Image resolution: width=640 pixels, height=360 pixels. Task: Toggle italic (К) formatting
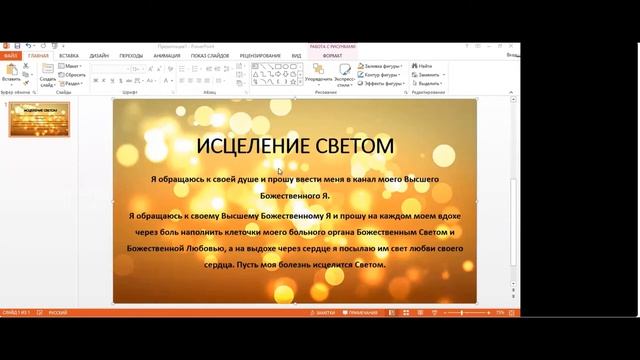(x=104, y=81)
